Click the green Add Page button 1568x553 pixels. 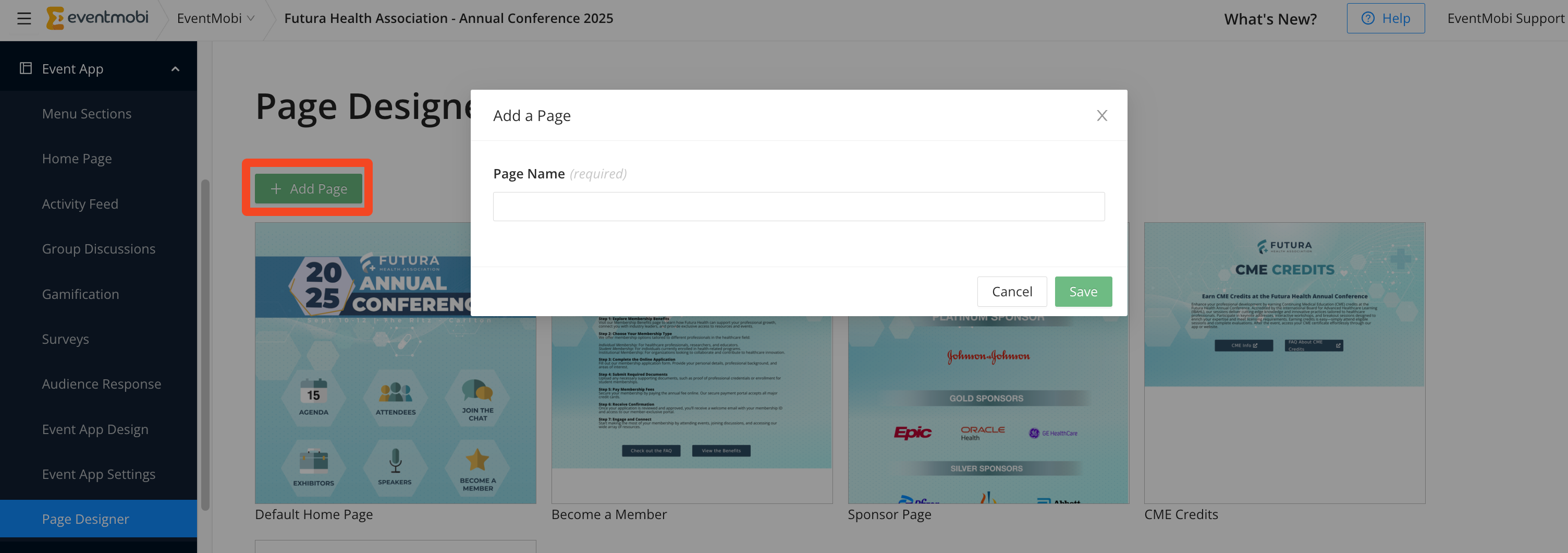pos(308,189)
